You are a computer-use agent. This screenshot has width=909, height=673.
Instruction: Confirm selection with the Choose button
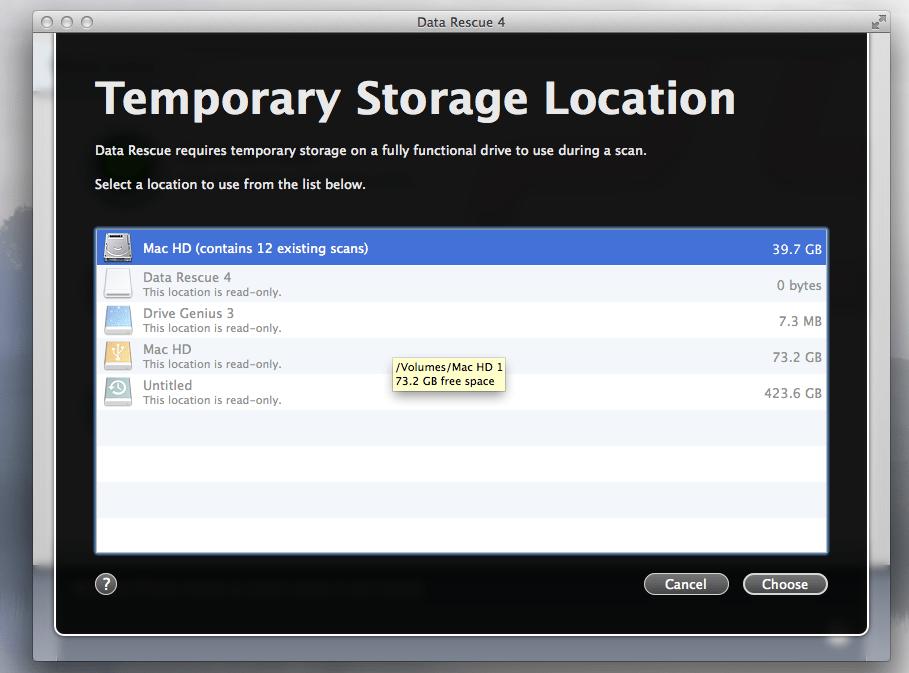[x=785, y=583]
